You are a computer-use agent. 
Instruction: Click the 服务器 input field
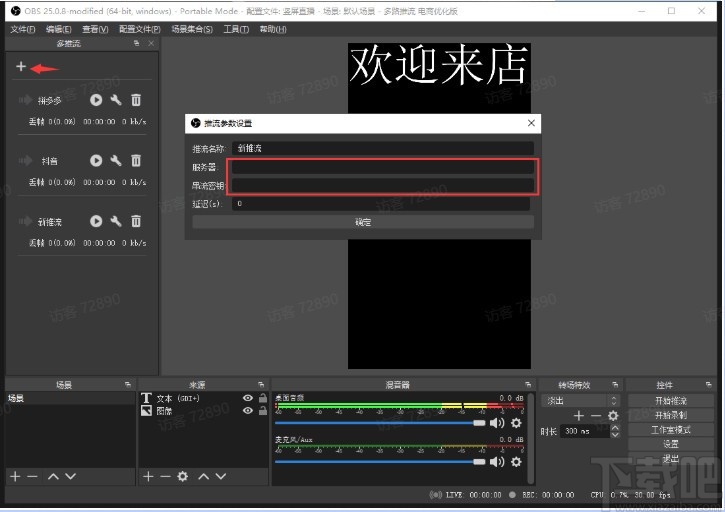pos(383,167)
